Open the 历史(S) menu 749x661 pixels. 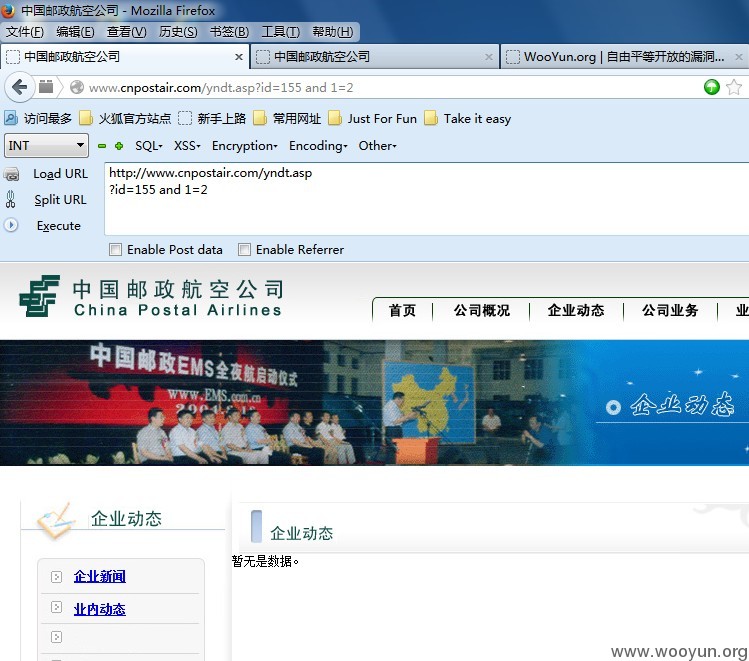click(178, 32)
